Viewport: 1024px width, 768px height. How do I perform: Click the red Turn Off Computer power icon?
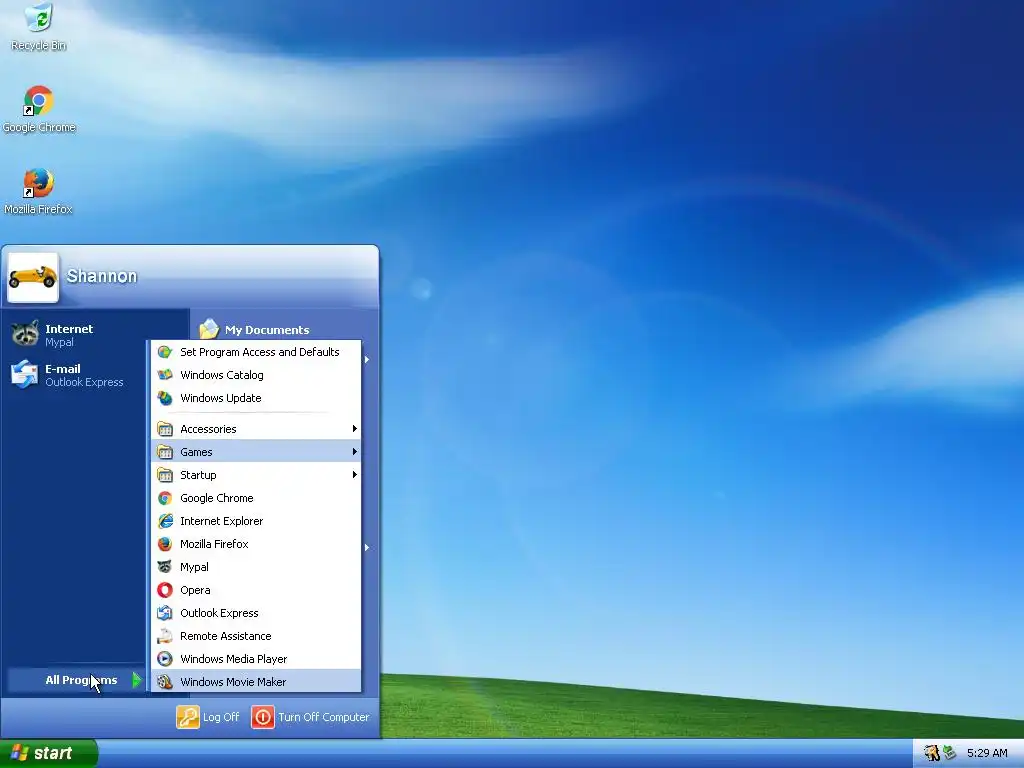click(x=263, y=717)
